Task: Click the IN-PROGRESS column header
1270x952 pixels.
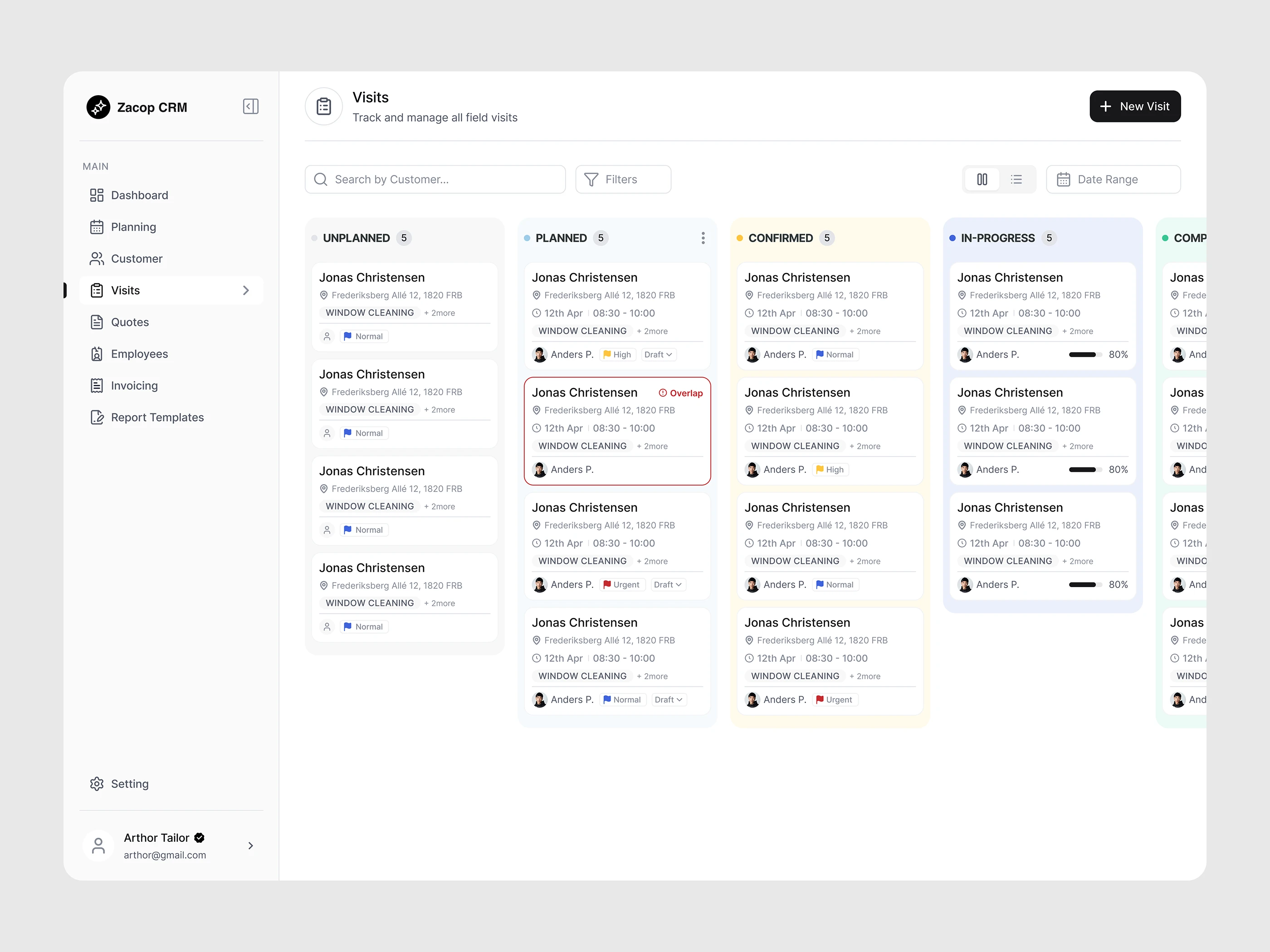Action: click(998, 238)
